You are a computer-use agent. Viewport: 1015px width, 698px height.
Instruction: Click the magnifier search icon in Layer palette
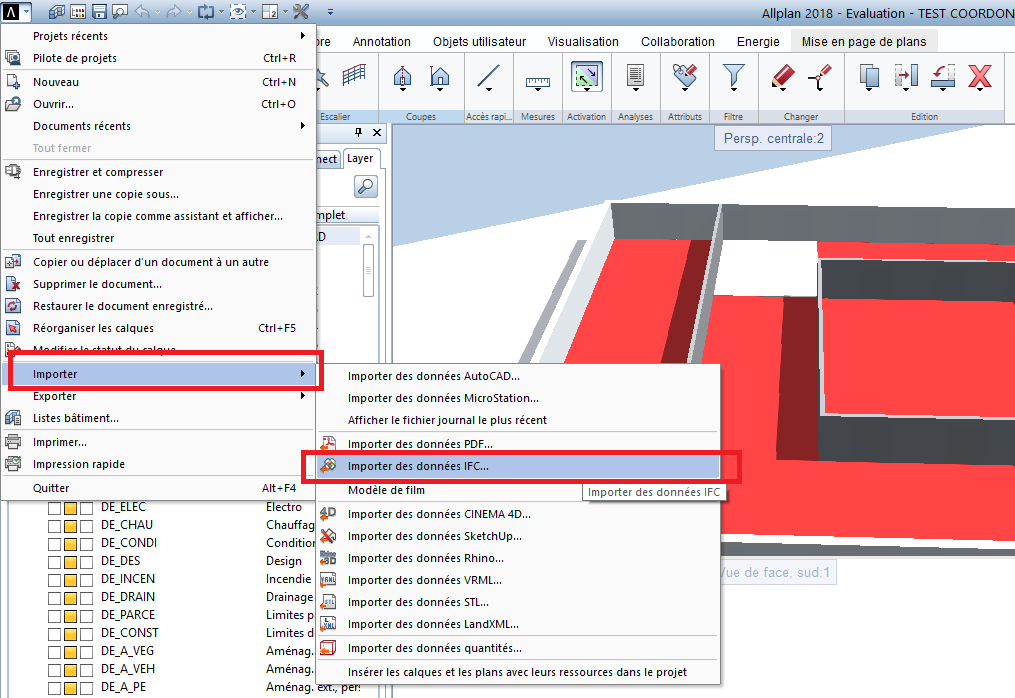click(x=366, y=186)
